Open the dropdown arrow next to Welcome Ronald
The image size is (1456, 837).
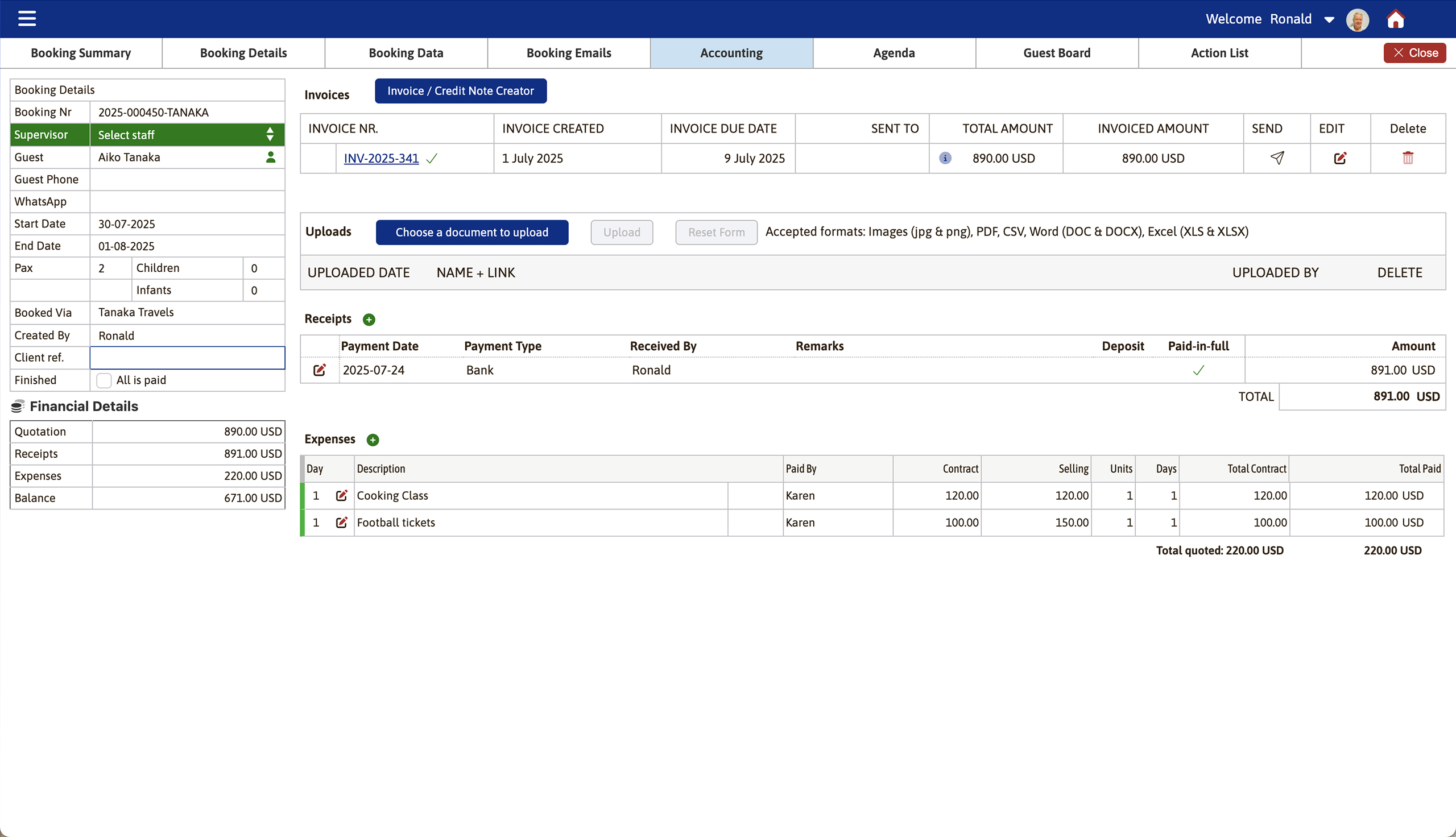pyautogui.click(x=1329, y=19)
